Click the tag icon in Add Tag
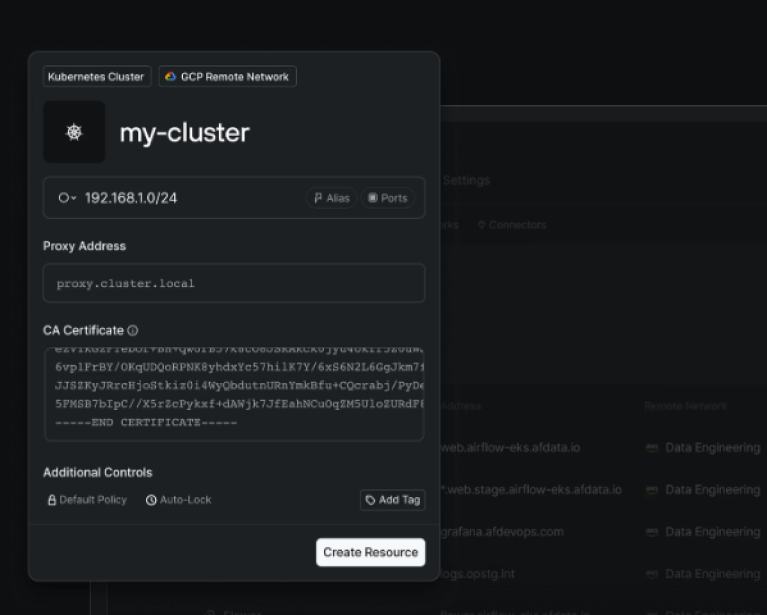The height and width of the screenshot is (615, 767). pos(370,500)
